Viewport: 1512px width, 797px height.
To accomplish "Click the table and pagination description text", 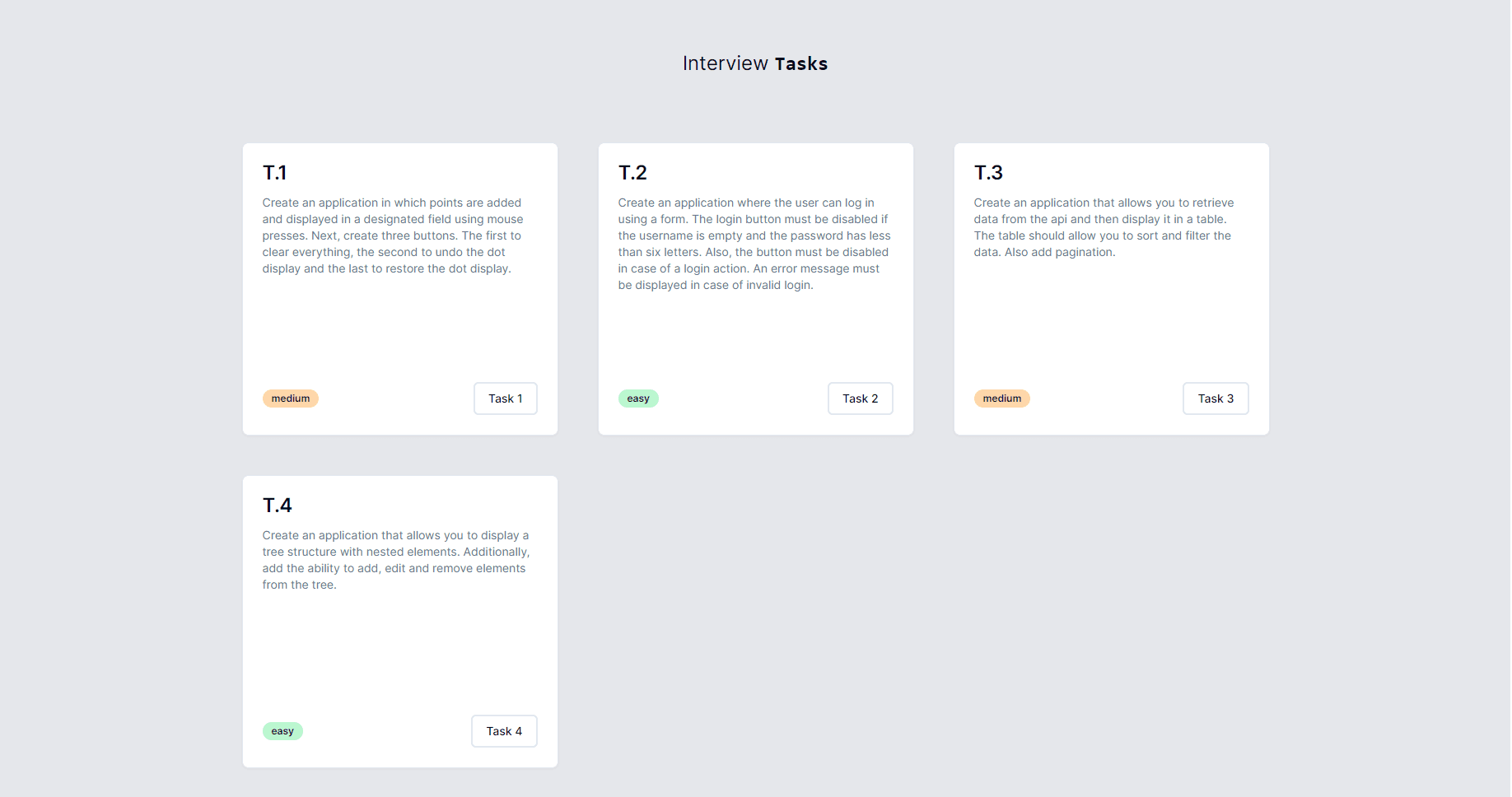I will pyautogui.click(x=1104, y=227).
